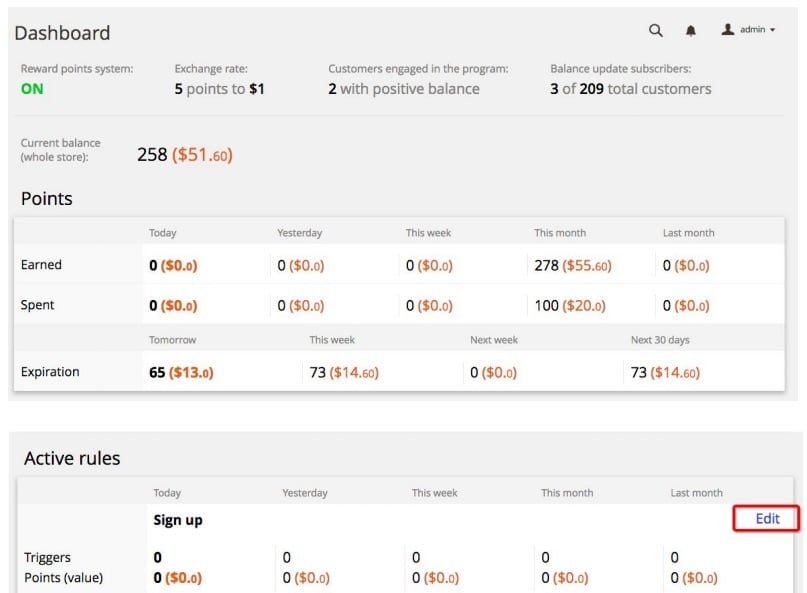This screenshot has width=807, height=593.
Task: Open the notifications bell icon
Action: click(691, 31)
